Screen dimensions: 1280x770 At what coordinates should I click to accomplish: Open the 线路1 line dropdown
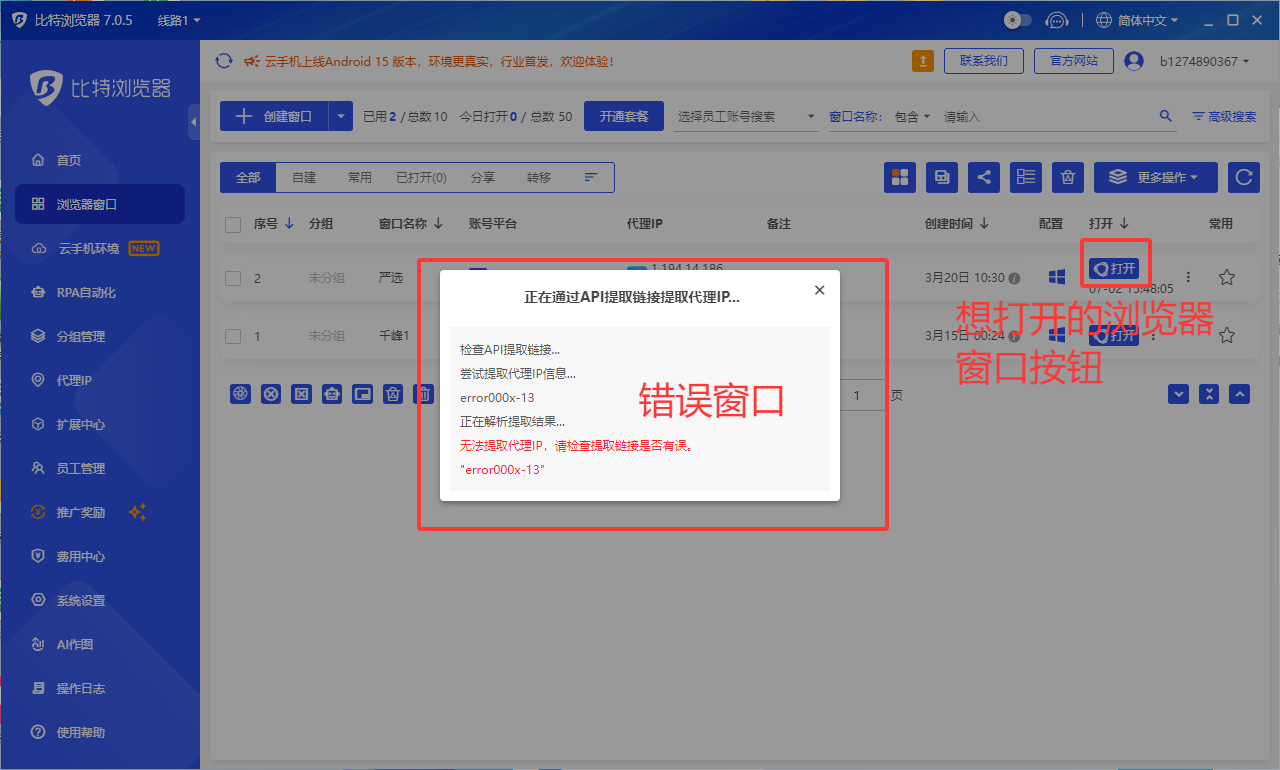(x=179, y=20)
